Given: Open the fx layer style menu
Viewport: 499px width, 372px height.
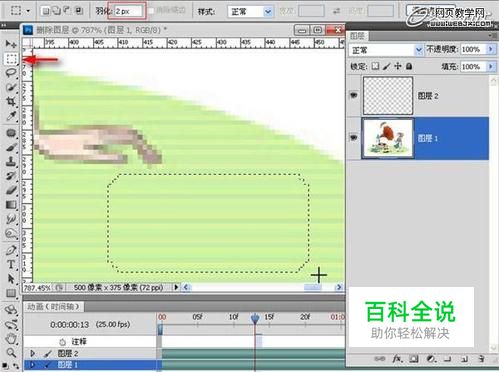Looking at the screenshot, I should tap(397, 359).
